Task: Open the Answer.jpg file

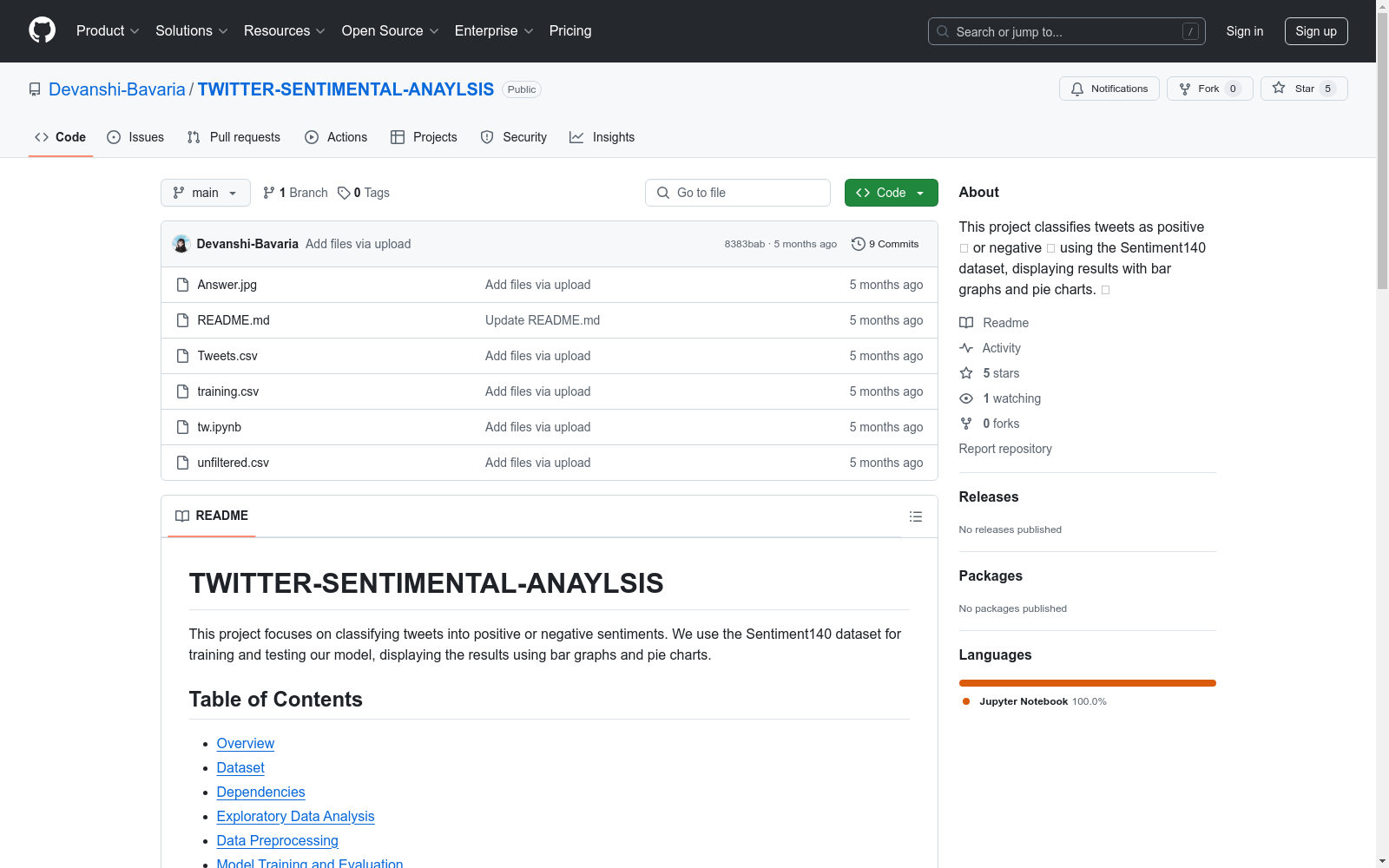Action: click(227, 285)
